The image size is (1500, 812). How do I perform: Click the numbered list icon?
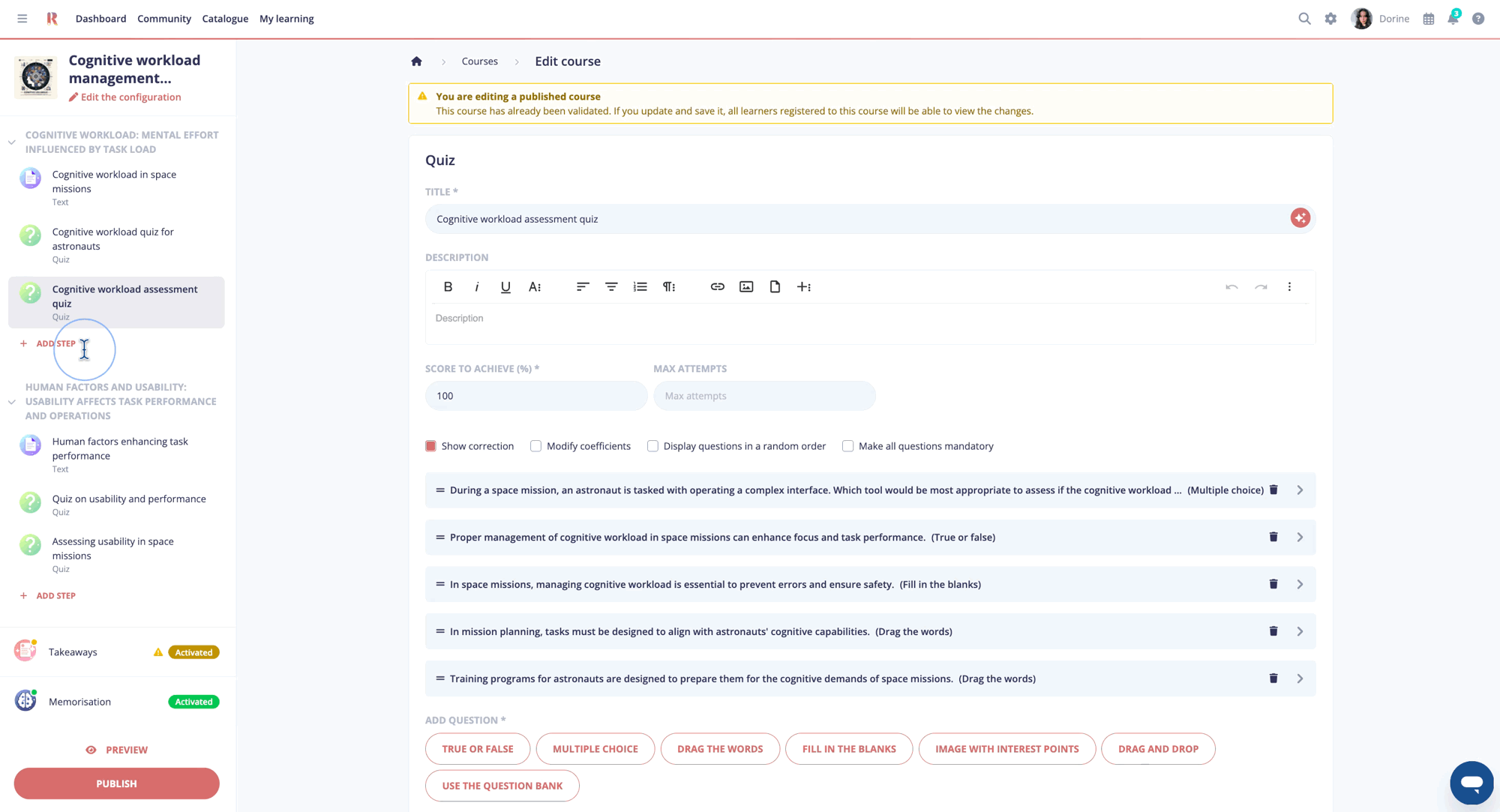(640, 286)
